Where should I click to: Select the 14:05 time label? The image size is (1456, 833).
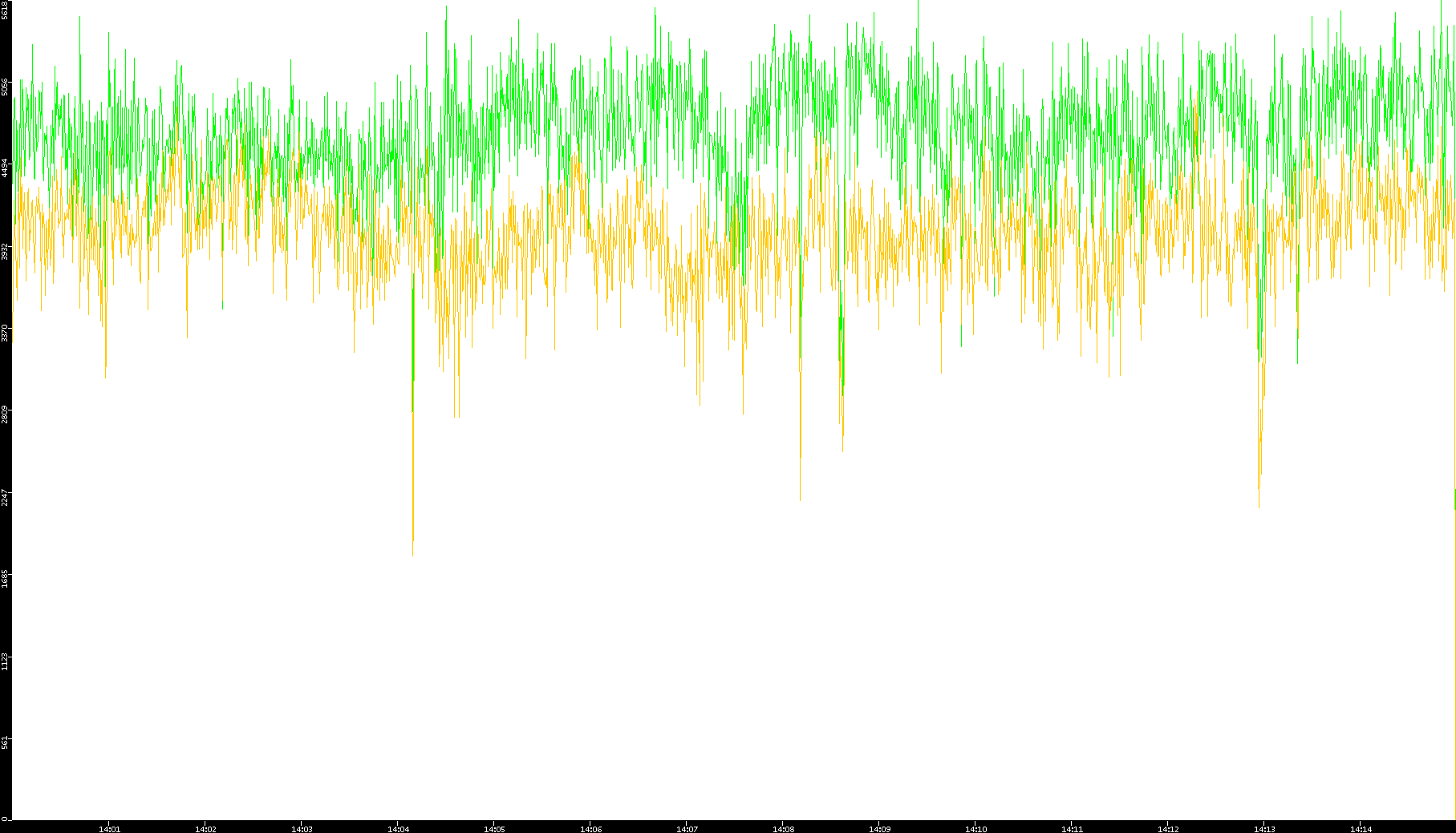point(494,829)
